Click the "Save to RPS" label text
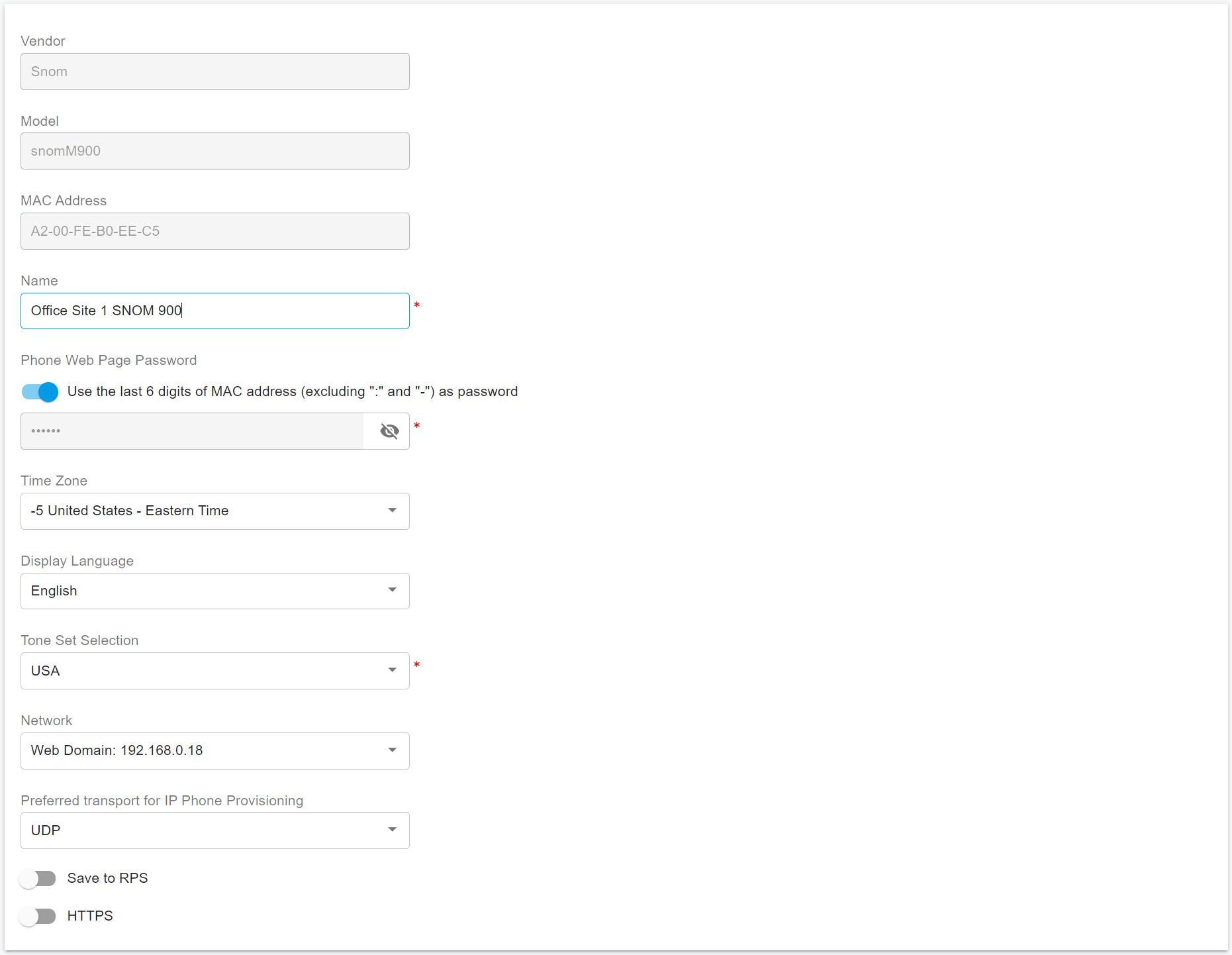1232x955 pixels. pos(107,878)
